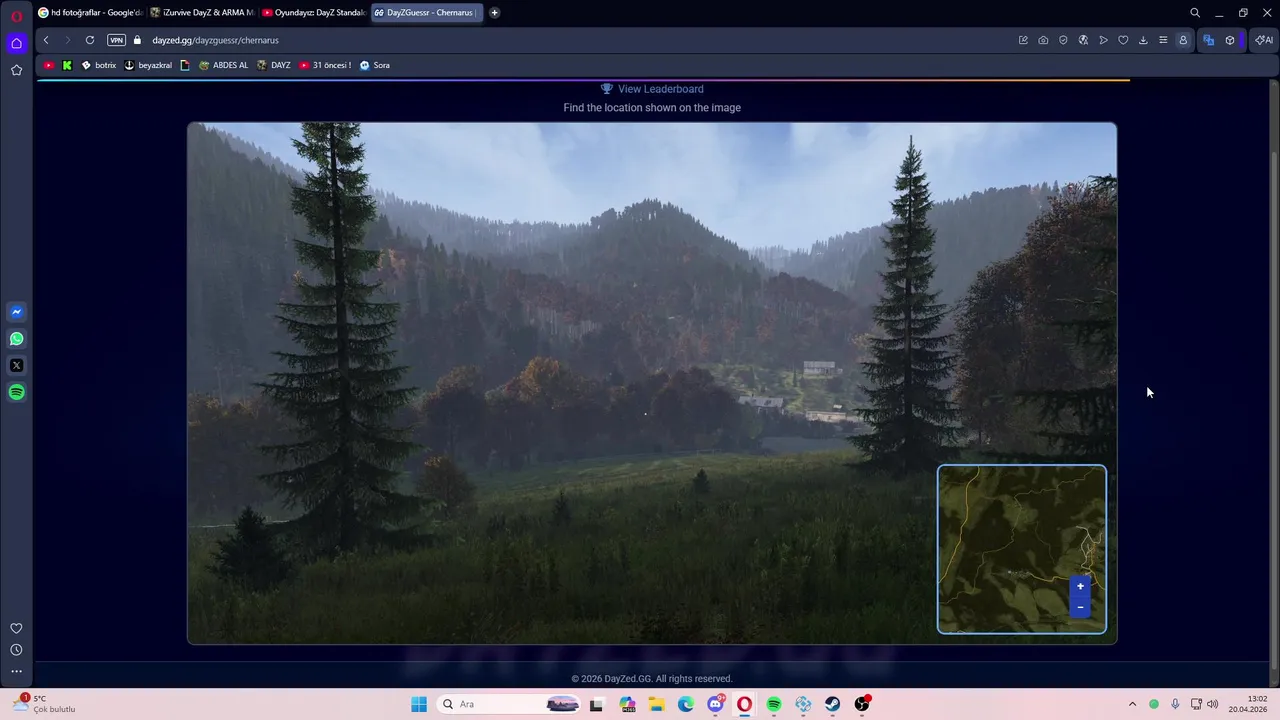The height and width of the screenshot is (720, 1280).
Task: Open the page translate globe icon
Action: (1083, 40)
